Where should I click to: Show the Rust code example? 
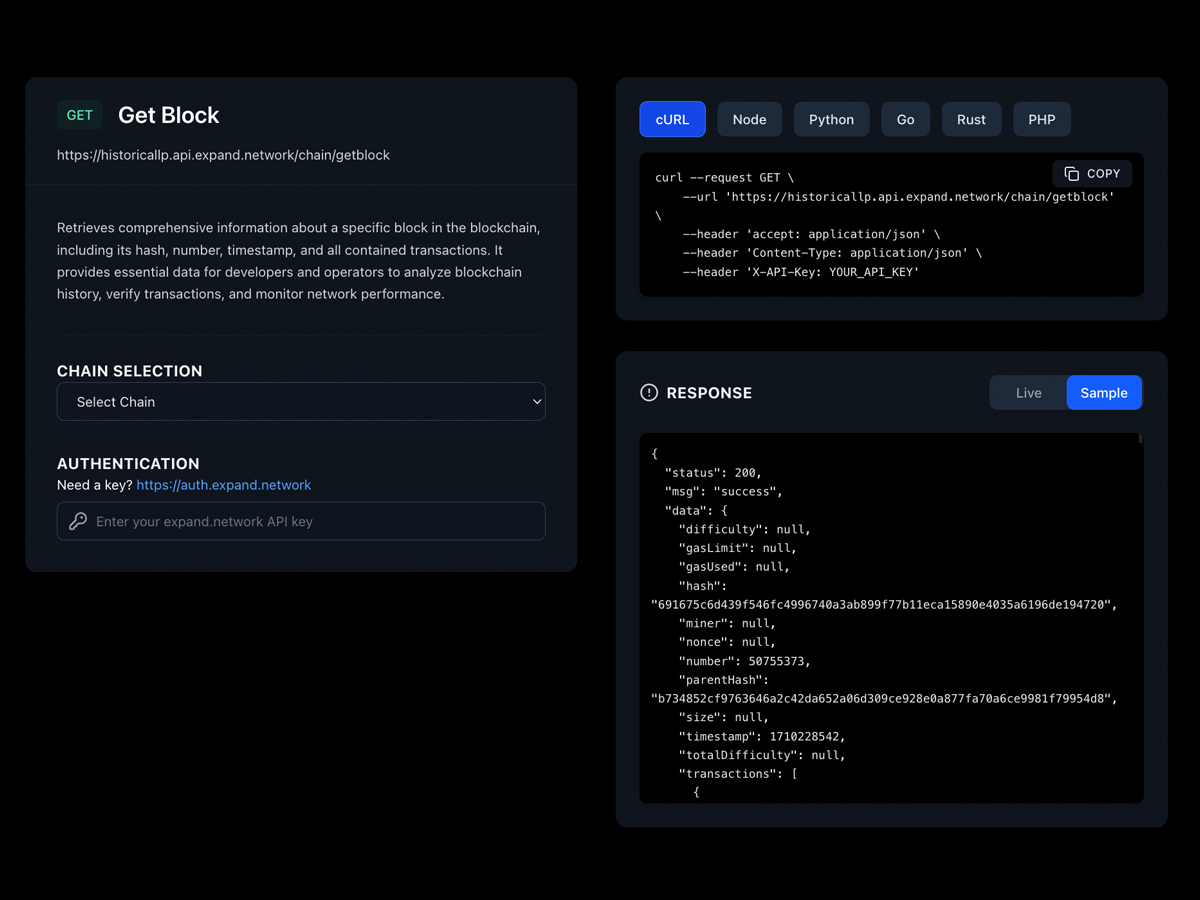[971, 119]
